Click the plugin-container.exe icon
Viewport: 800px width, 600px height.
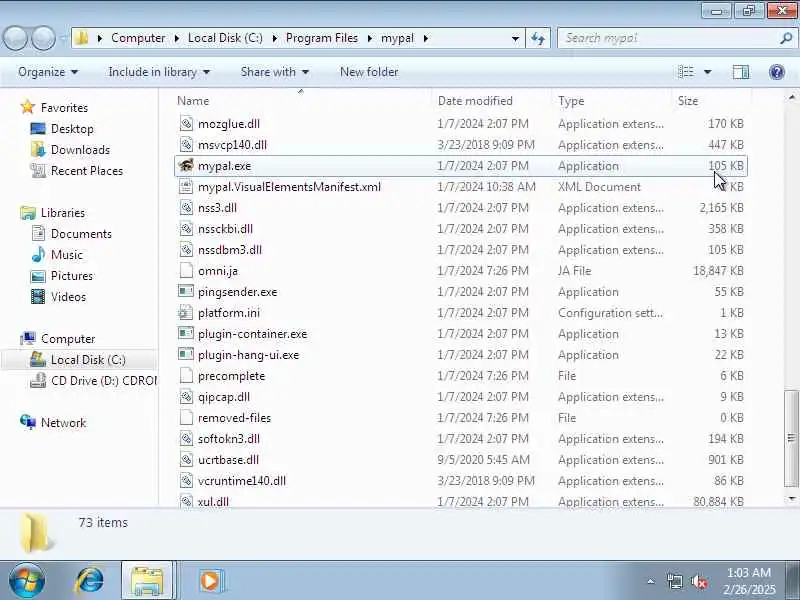(186, 334)
